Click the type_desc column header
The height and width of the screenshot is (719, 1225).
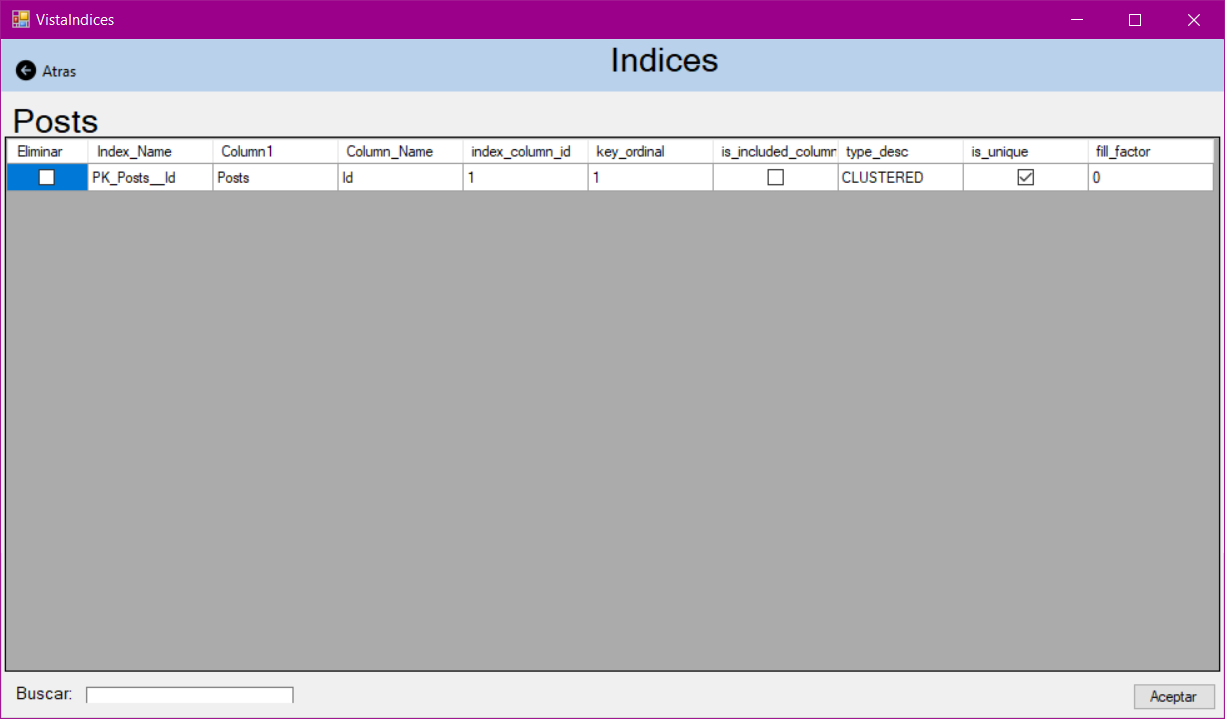(x=898, y=151)
